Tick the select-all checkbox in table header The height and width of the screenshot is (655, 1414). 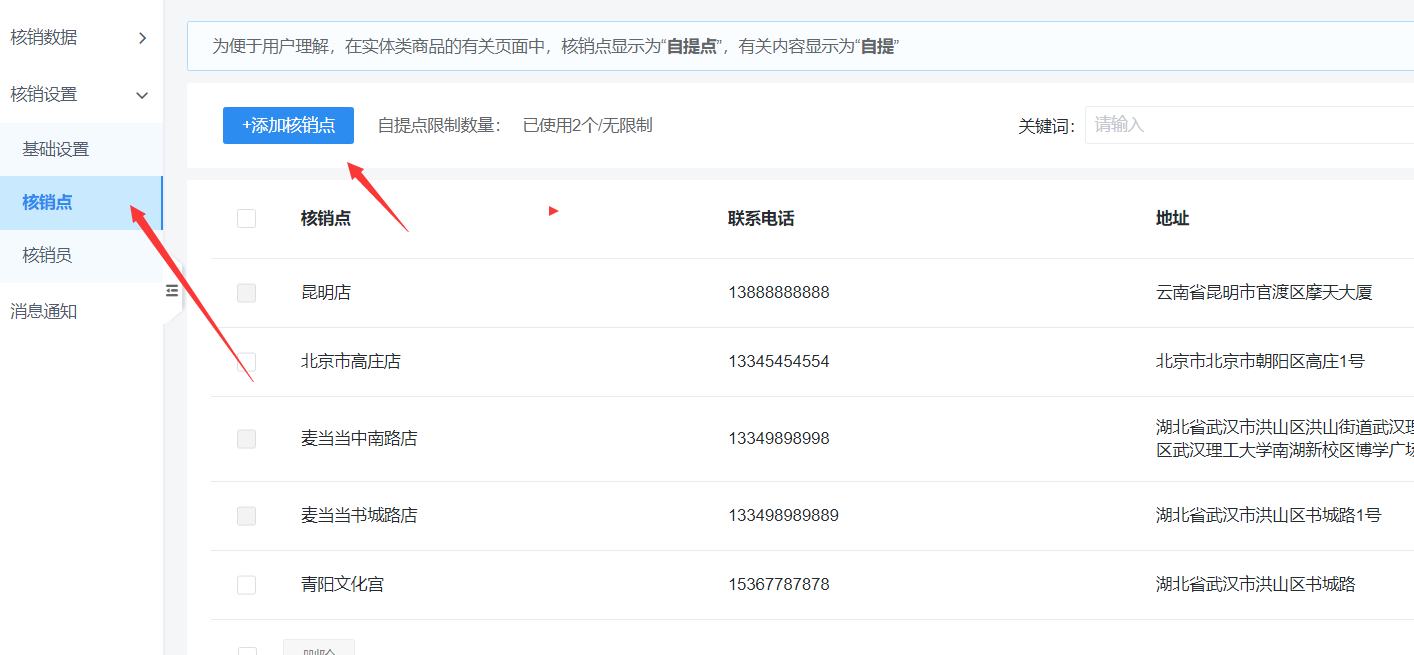[x=246, y=218]
